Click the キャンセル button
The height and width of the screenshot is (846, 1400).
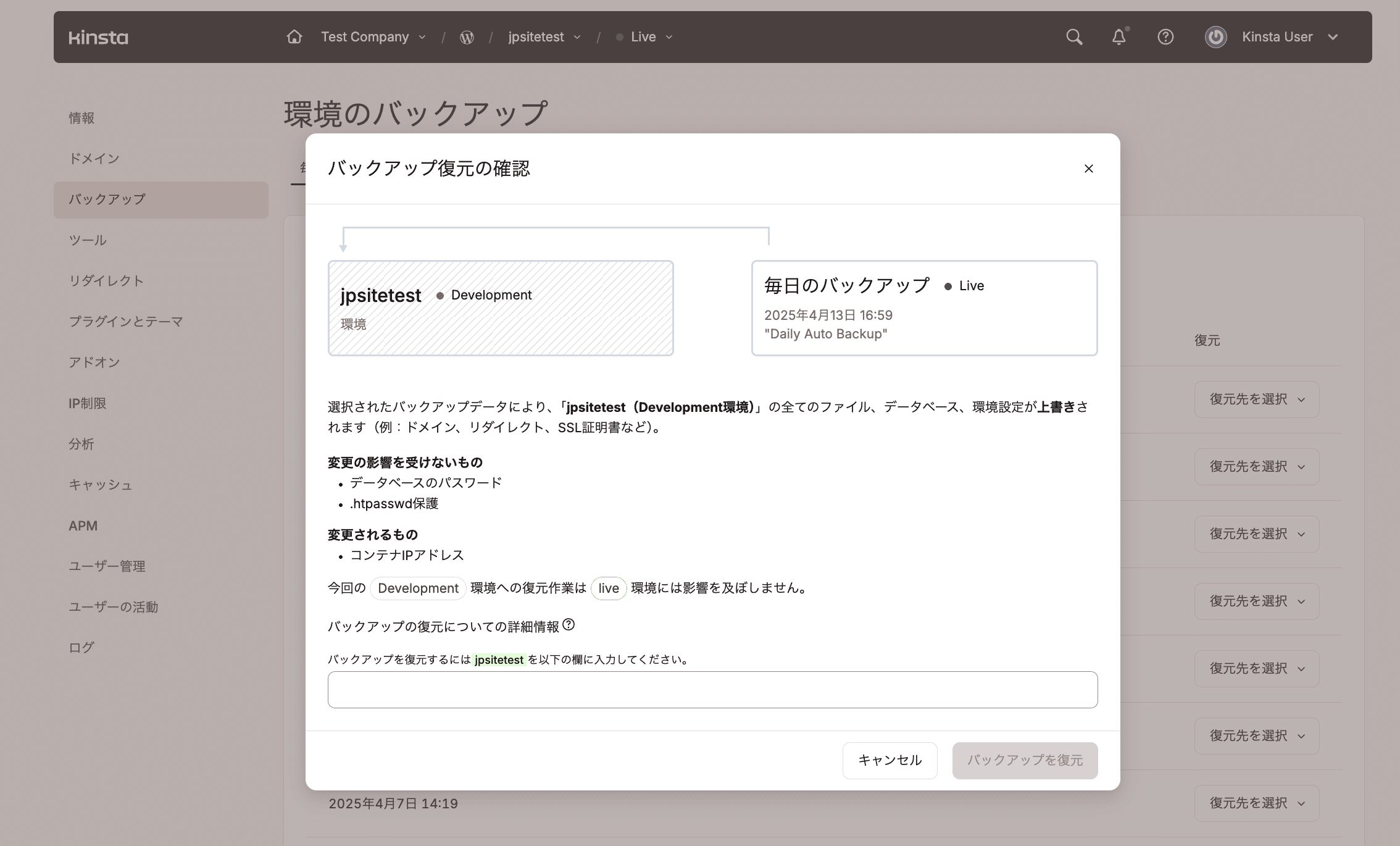click(x=890, y=760)
